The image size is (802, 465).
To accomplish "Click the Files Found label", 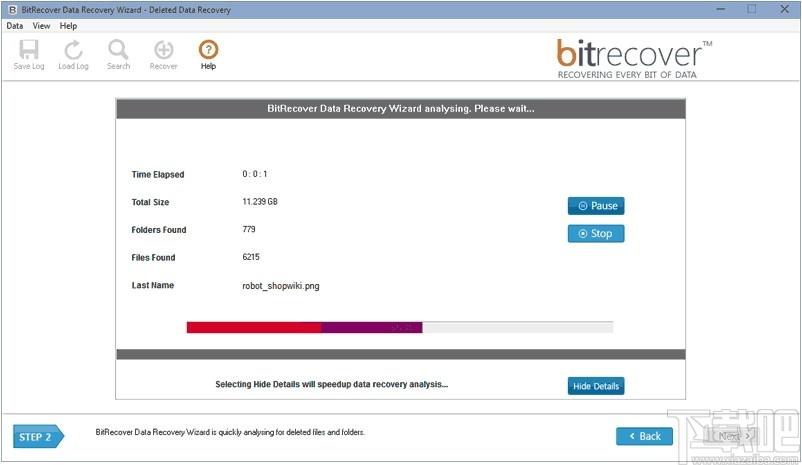I will tap(153, 257).
